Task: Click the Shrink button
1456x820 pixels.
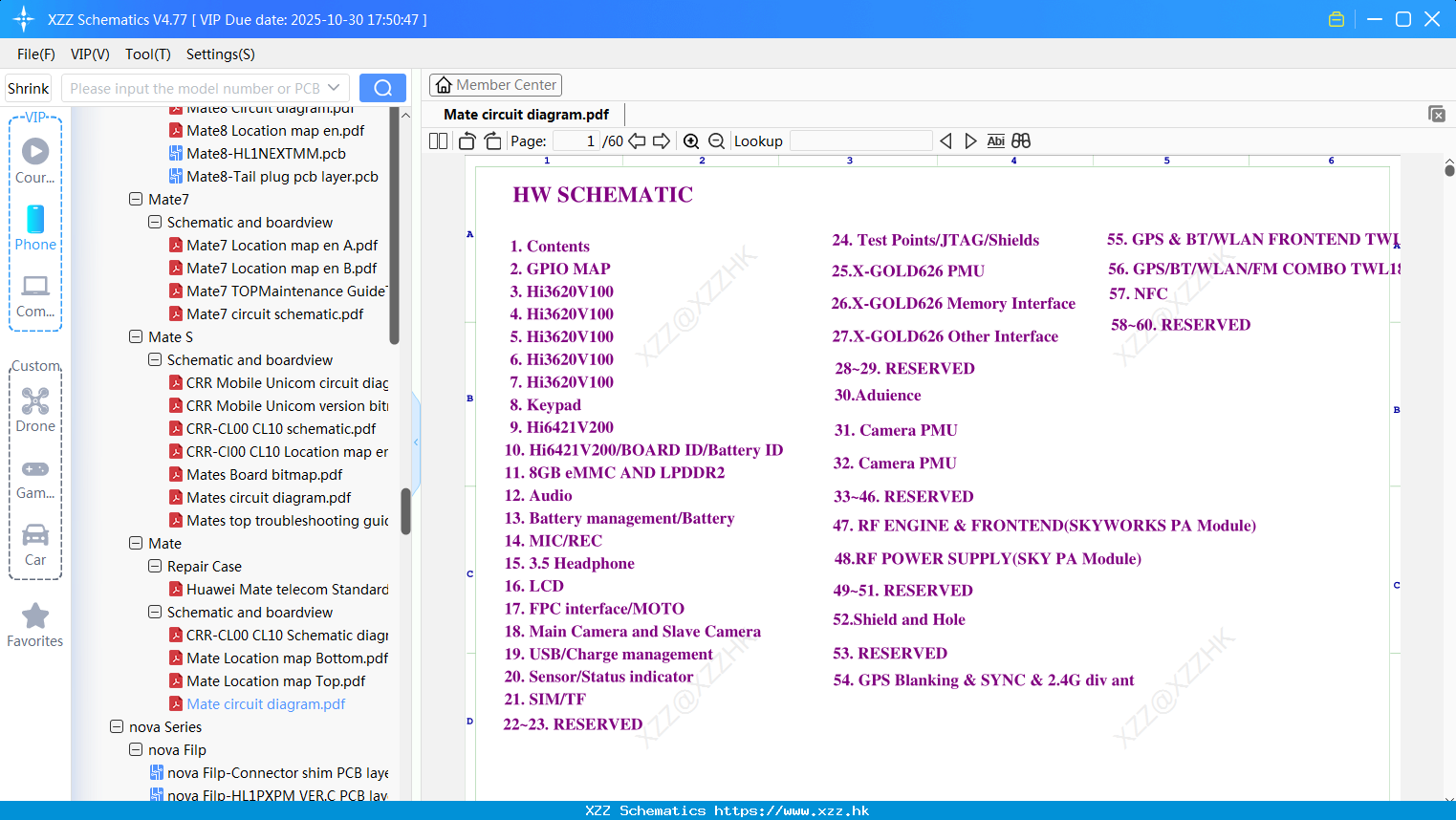Action: [x=28, y=88]
